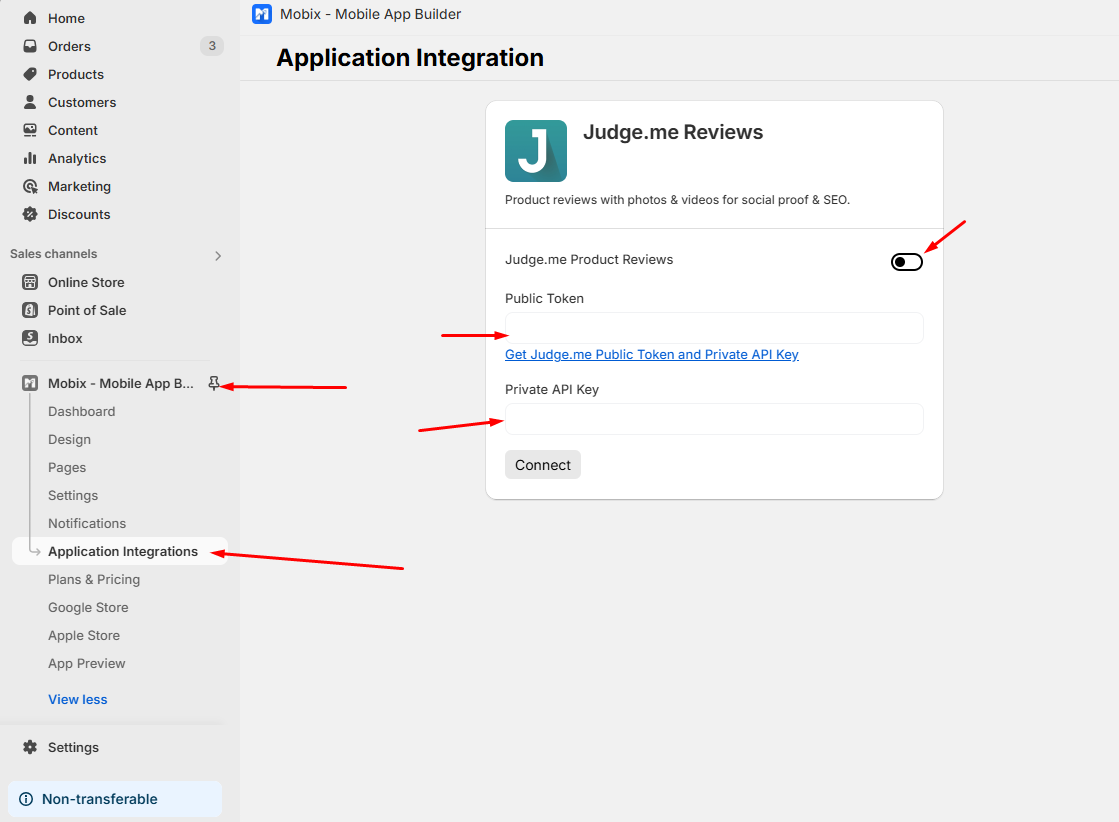Click the Judge.me Reviews title
This screenshot has height=822, width=1119.
click(x=673, y=132)
